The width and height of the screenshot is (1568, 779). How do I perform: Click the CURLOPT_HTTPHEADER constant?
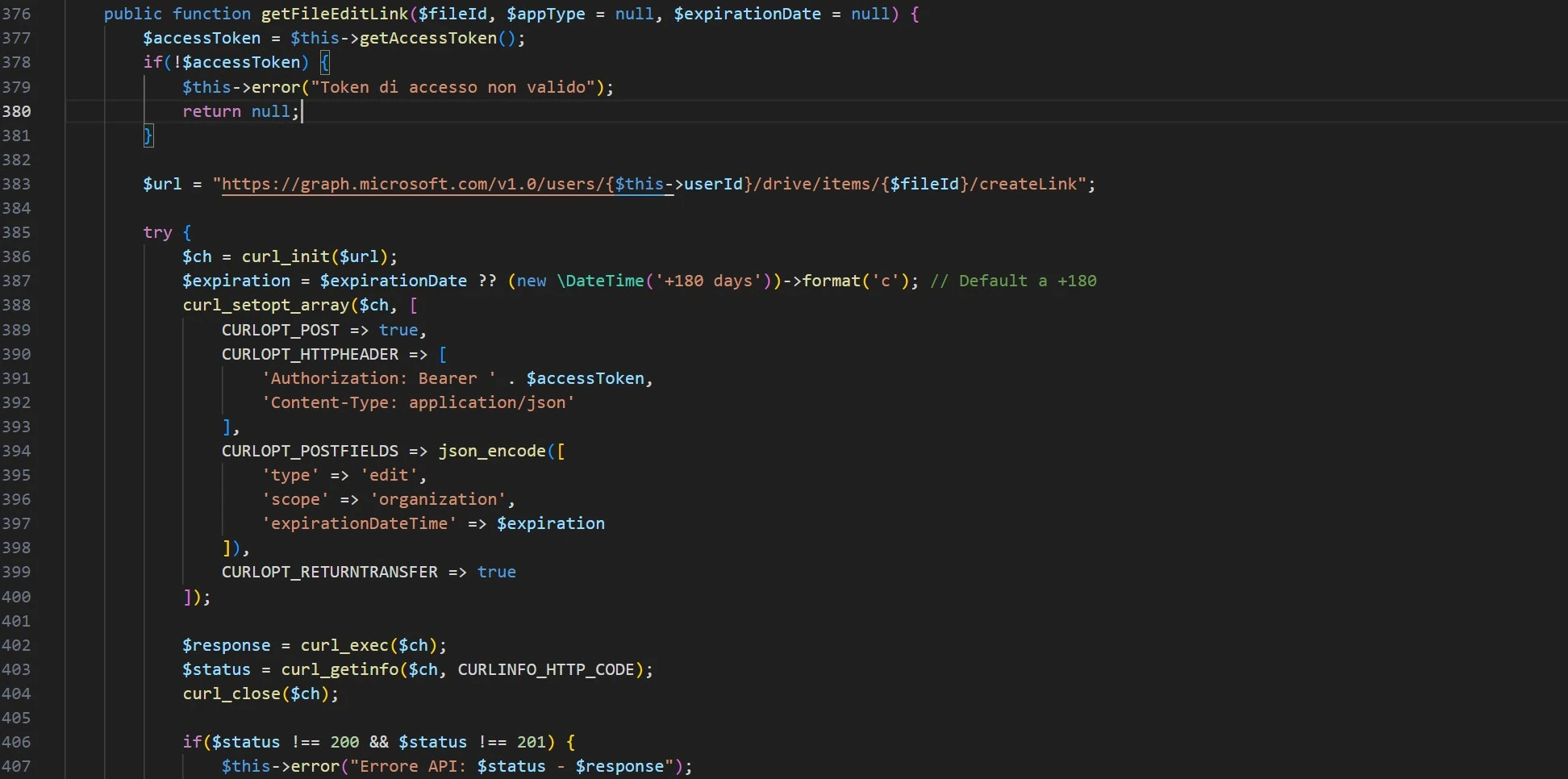click(310, 354)
